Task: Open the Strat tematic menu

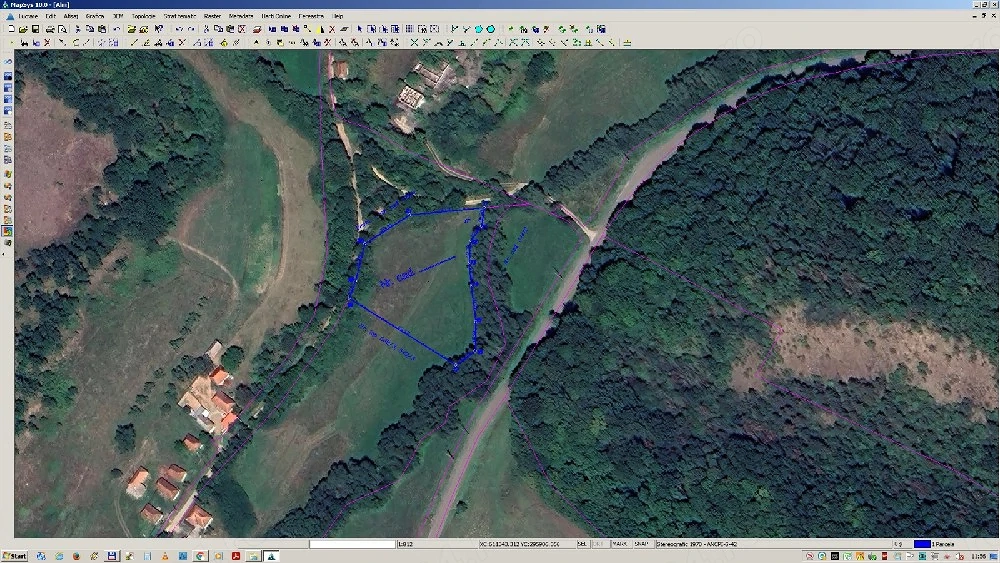Action: tap(180, 17)
